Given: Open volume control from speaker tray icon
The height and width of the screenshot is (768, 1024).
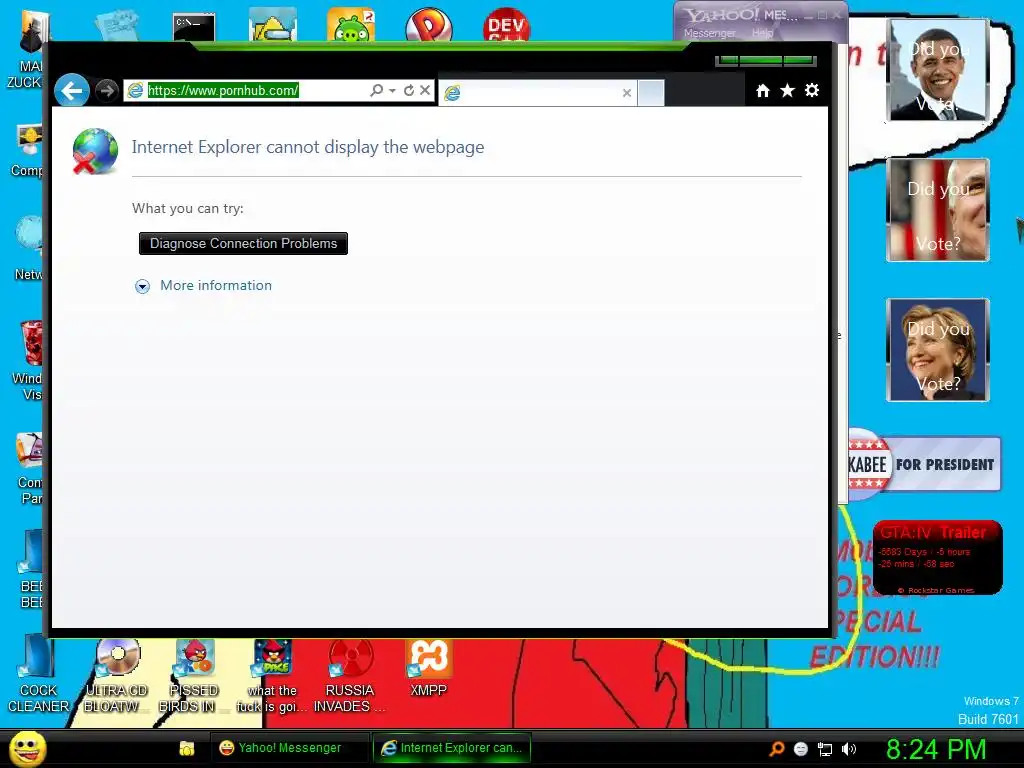Looking at the screenshot, I should (x=849, y=749).
